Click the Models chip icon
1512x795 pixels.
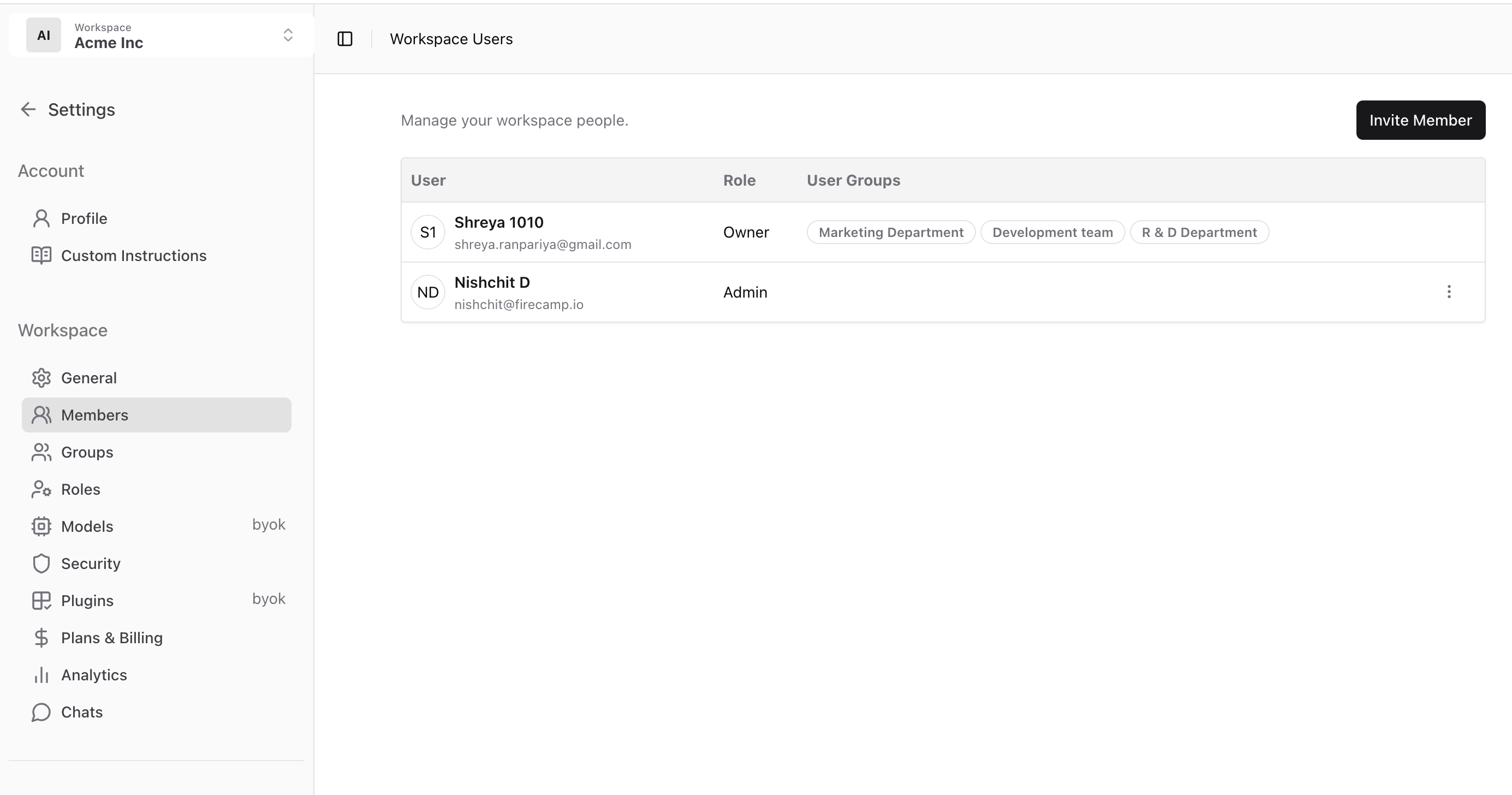click(x=41, y=526)
